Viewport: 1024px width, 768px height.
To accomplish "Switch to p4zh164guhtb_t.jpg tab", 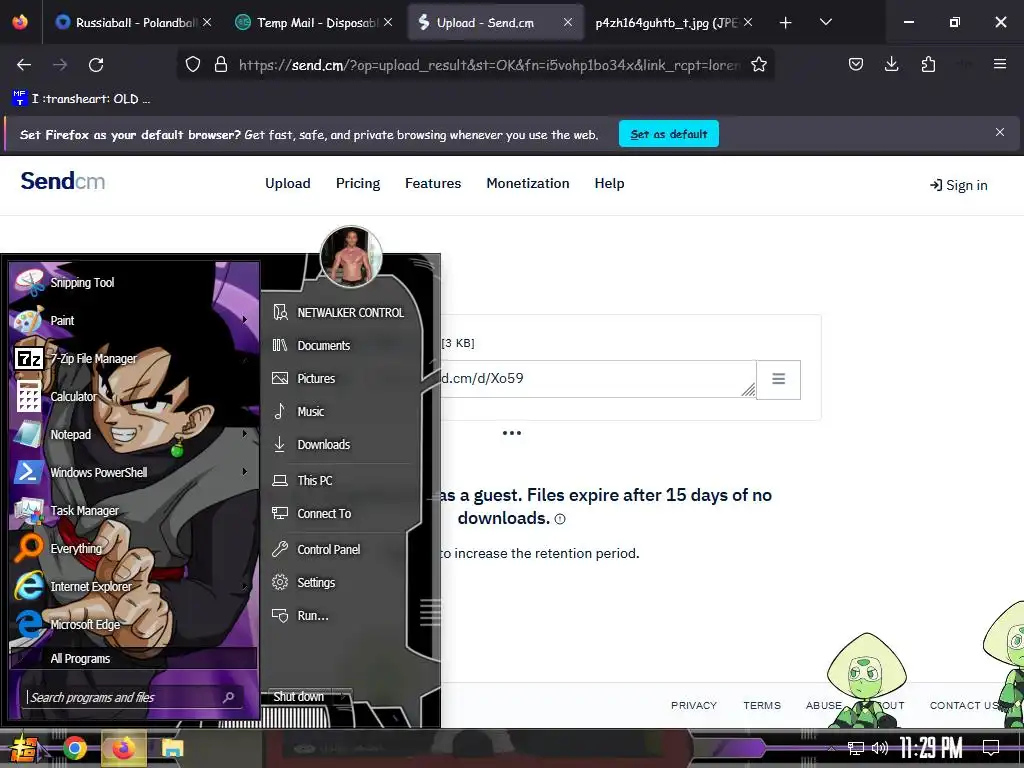I will coord(673,22).
